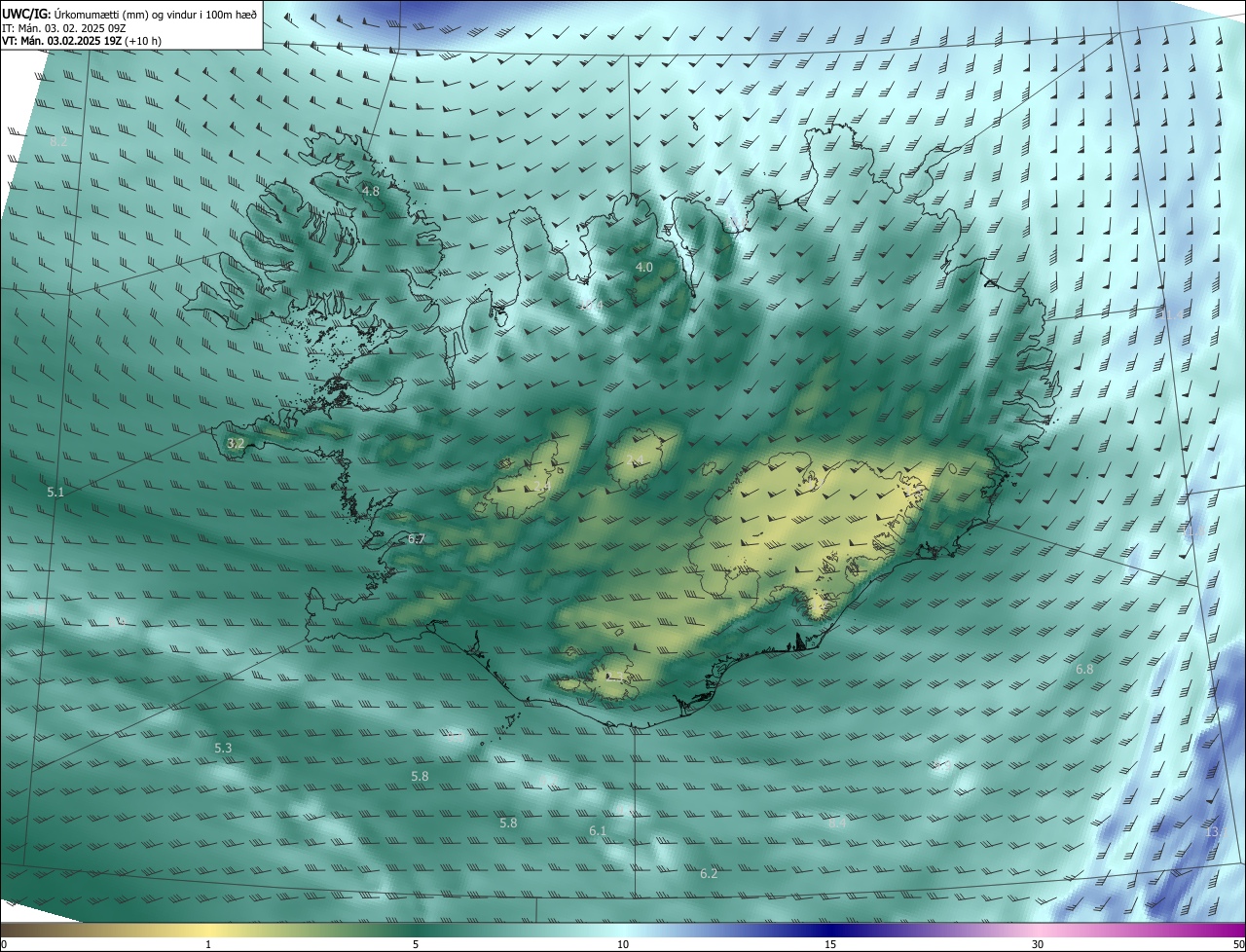The image size is (1246, 952).
Task: Click the 'VT: Mán. 03.02.2025 19Z' valid time
Action: pyautogui.click(x=60, y=41)
